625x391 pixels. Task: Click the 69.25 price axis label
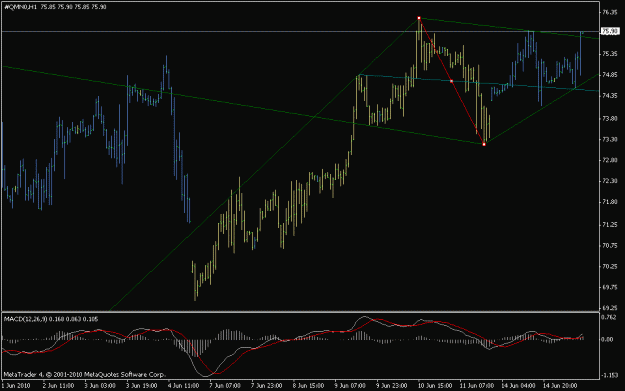pos(610,308)
